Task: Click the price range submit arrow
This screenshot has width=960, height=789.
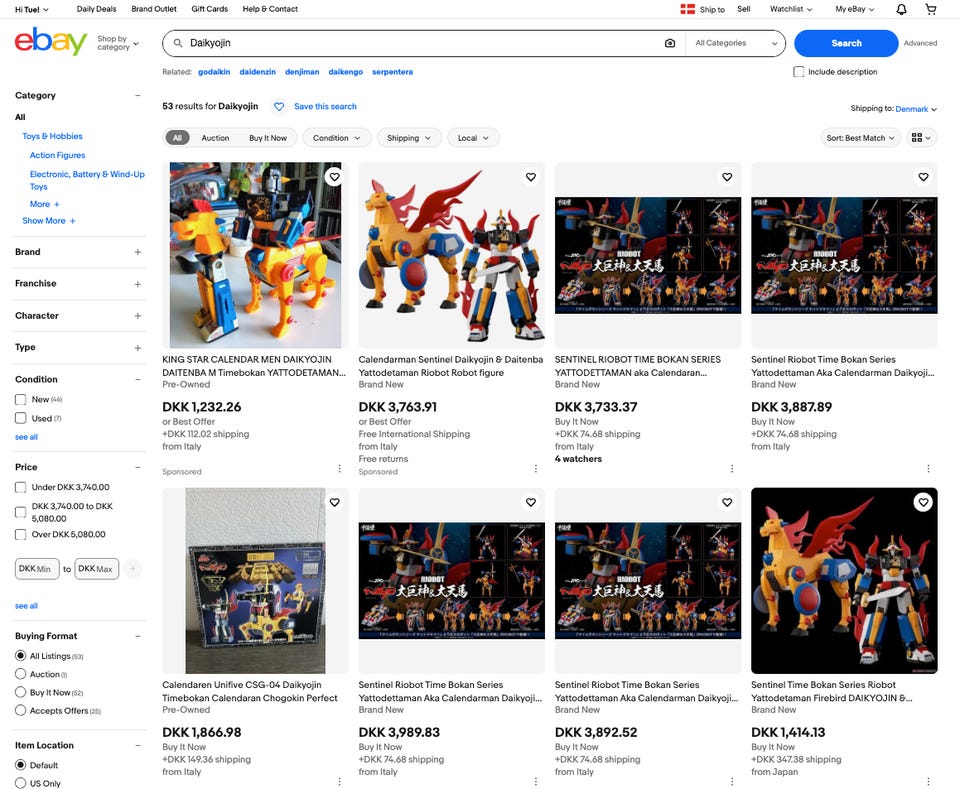Action: 132,569
